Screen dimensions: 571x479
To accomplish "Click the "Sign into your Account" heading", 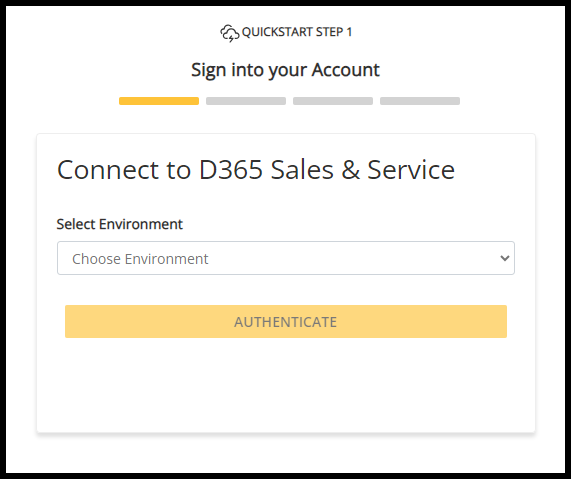I will click(286, 70).
